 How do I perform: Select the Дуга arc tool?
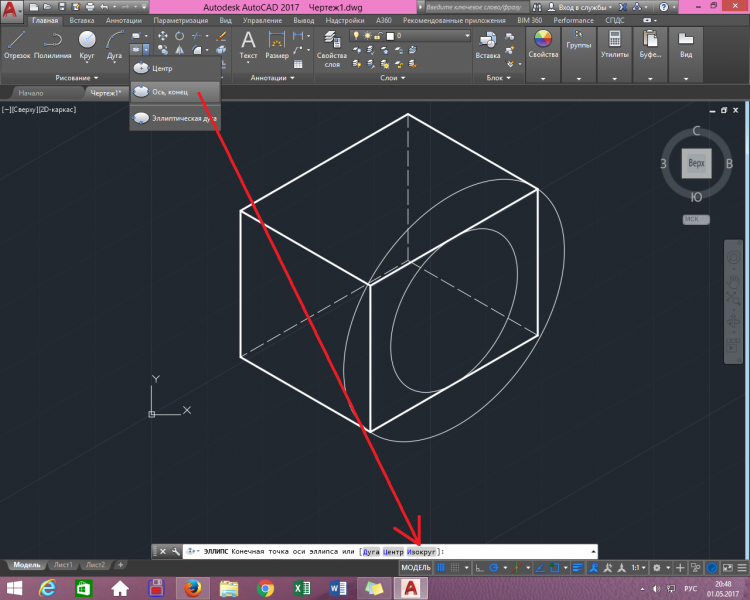point(114,45)
